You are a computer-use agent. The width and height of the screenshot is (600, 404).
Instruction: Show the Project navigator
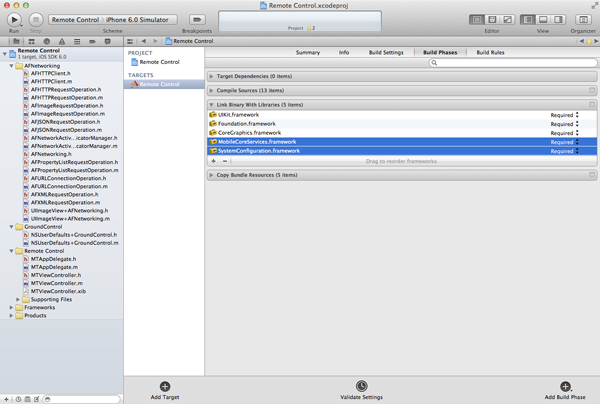pos(16,41)
